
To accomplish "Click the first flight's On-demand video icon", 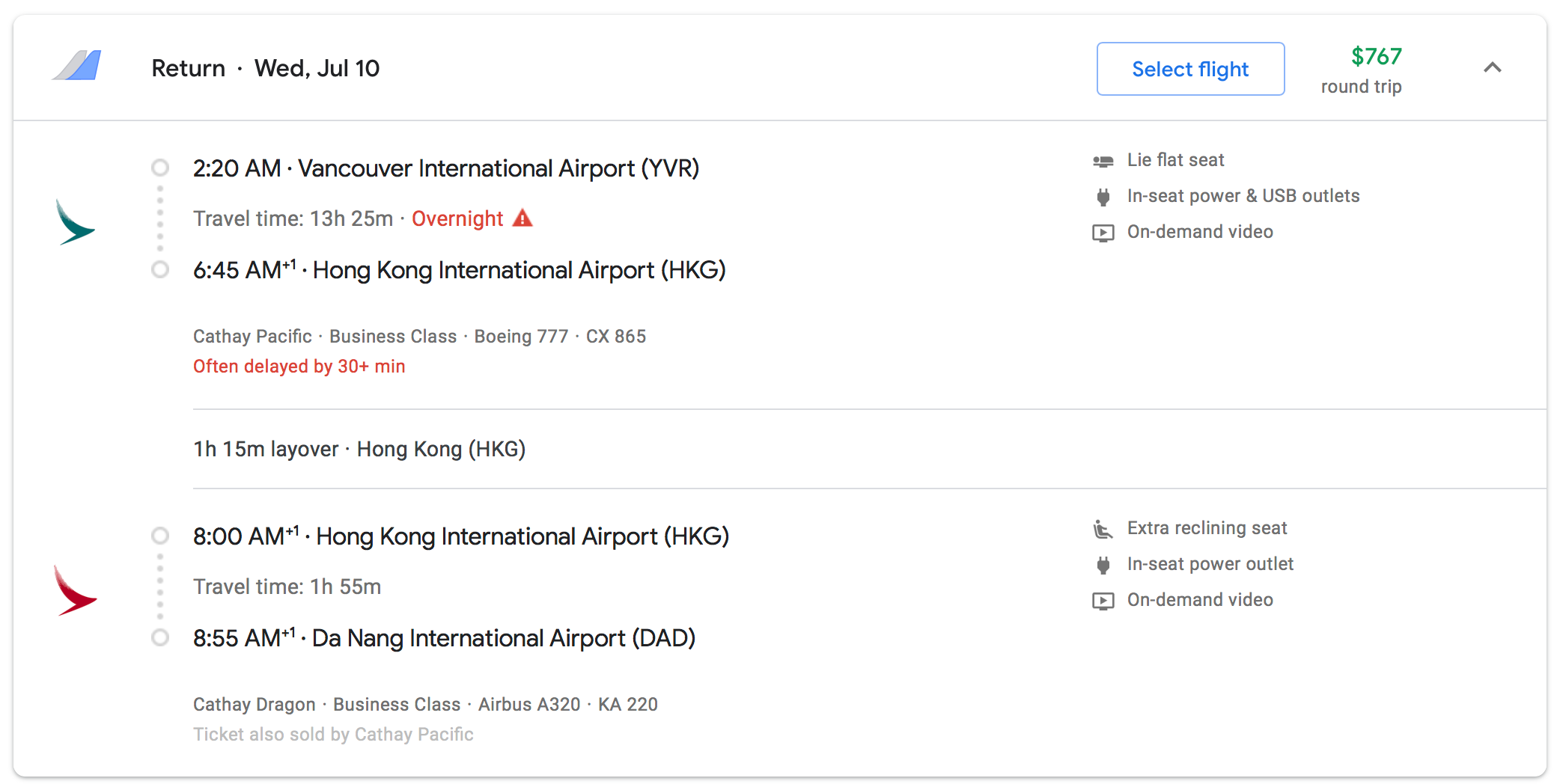I will [1103, 233].
